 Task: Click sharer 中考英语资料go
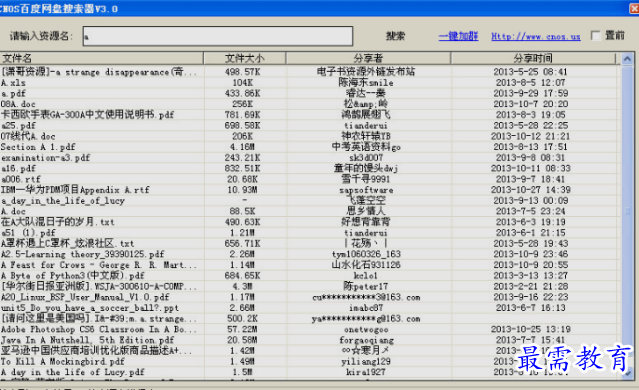366,147
